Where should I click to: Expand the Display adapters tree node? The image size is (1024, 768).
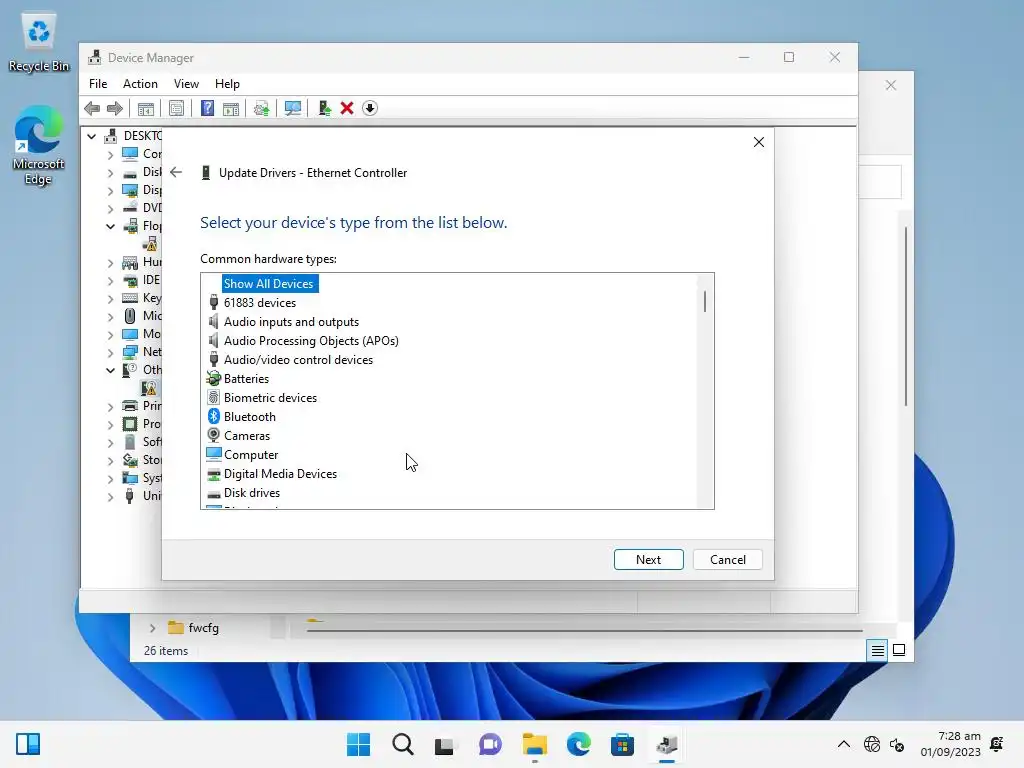pyautogui.click(x=110, y=190)
